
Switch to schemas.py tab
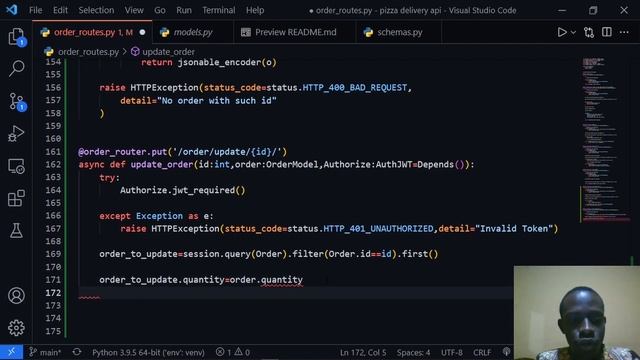click(398, 32)
